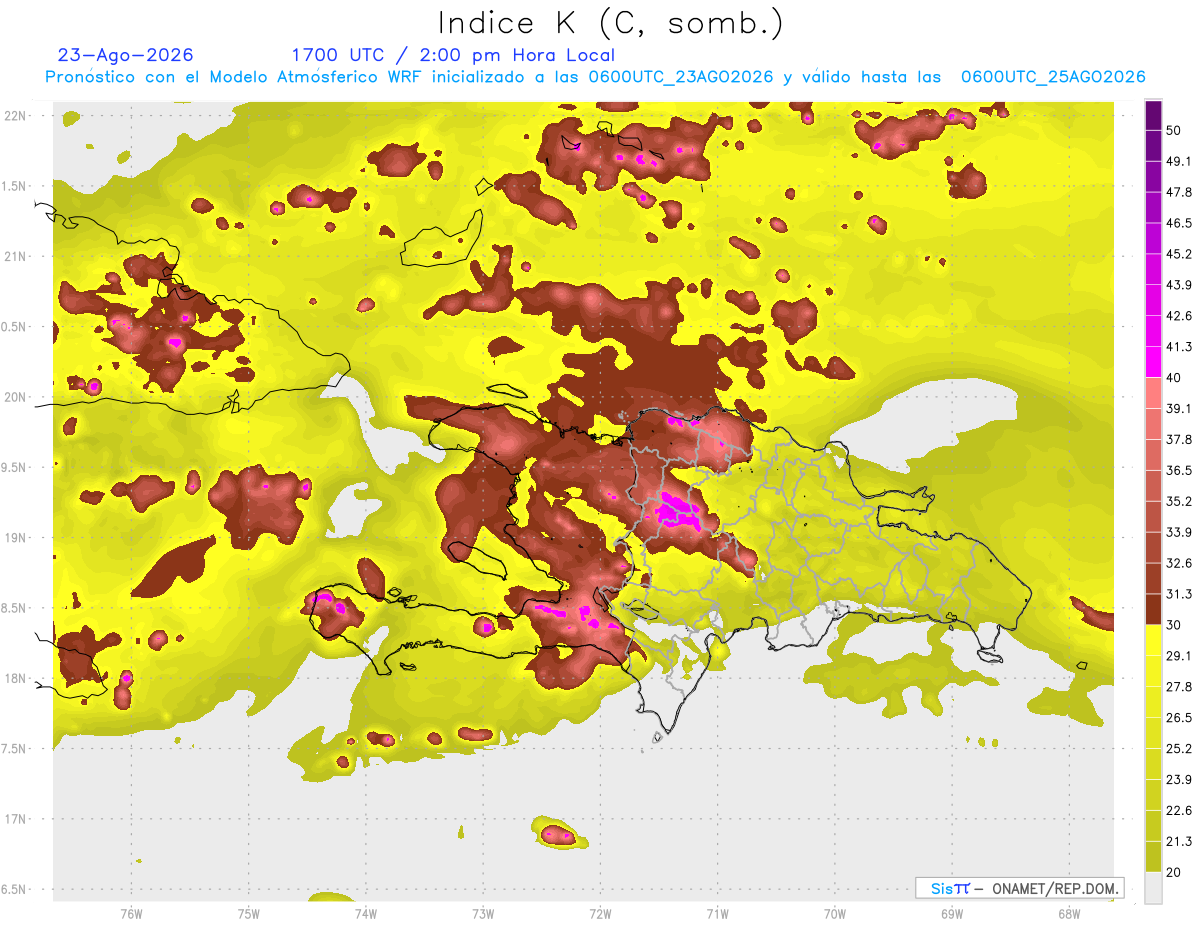
Task: Click the '31.3' colorbar label
Action: [1179, 594]
